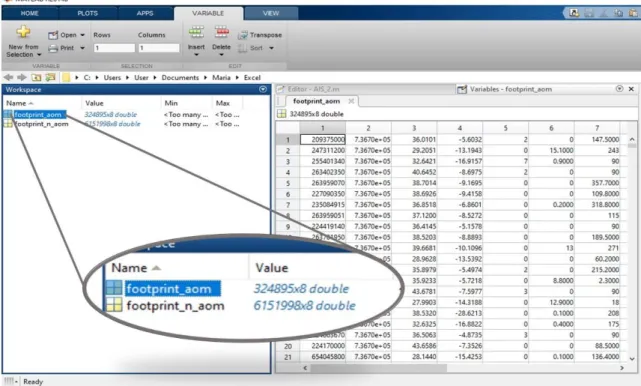641x386 pixels.
Task: Switch to the PLOTS ribbon tab
Action: (x=87, y=13)
